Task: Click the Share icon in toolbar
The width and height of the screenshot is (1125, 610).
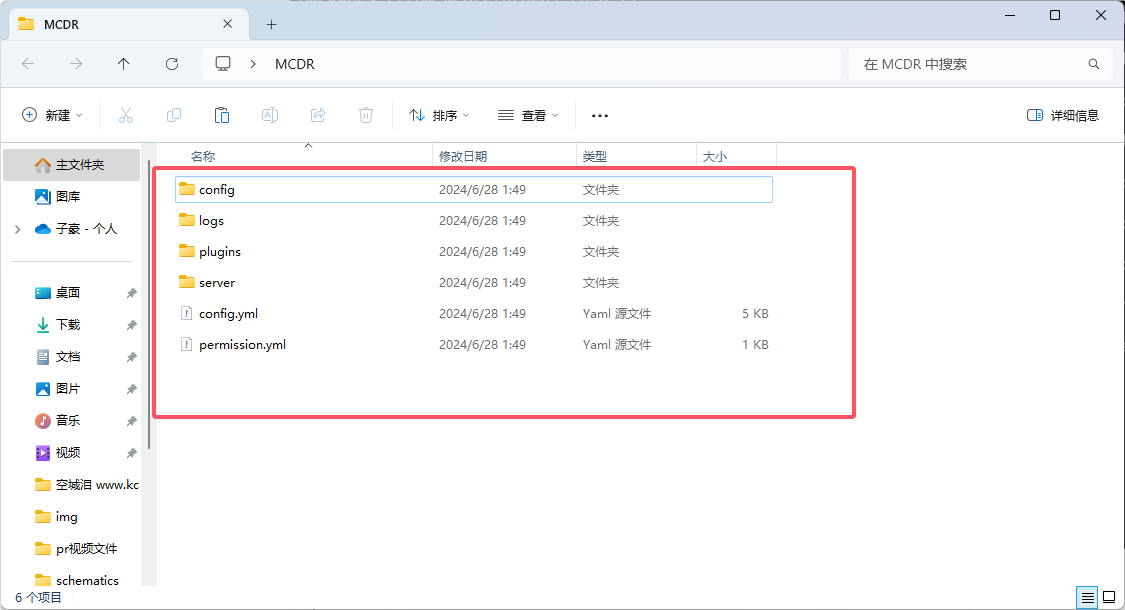Action: [318, 115]
